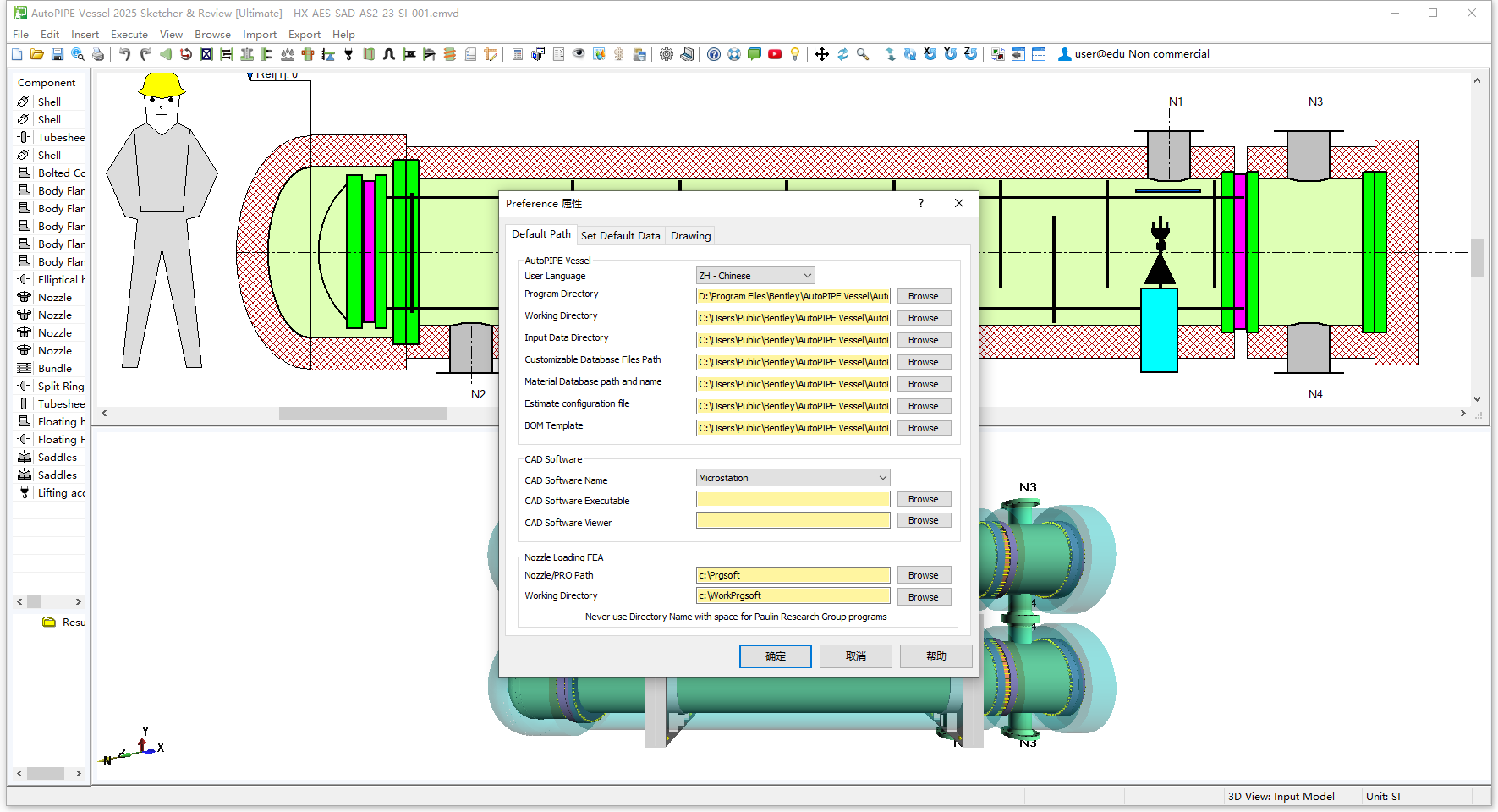
Task: Click the black hook lifting icon in toolbar
Action: (x=348, y=54)
